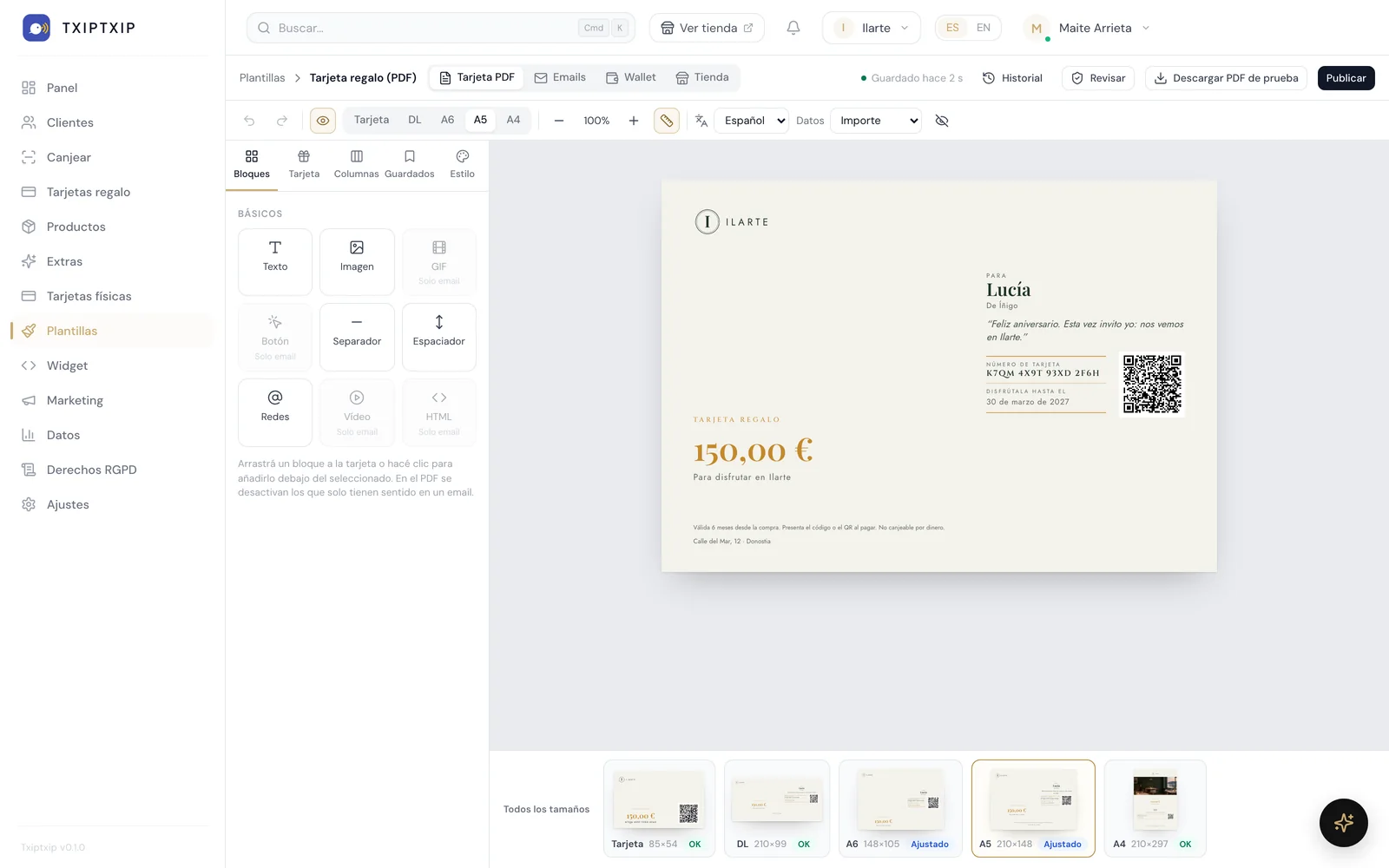Switch to the Emails tab
This screenshot has width=1389, height=868.
(x=560, y=77)
